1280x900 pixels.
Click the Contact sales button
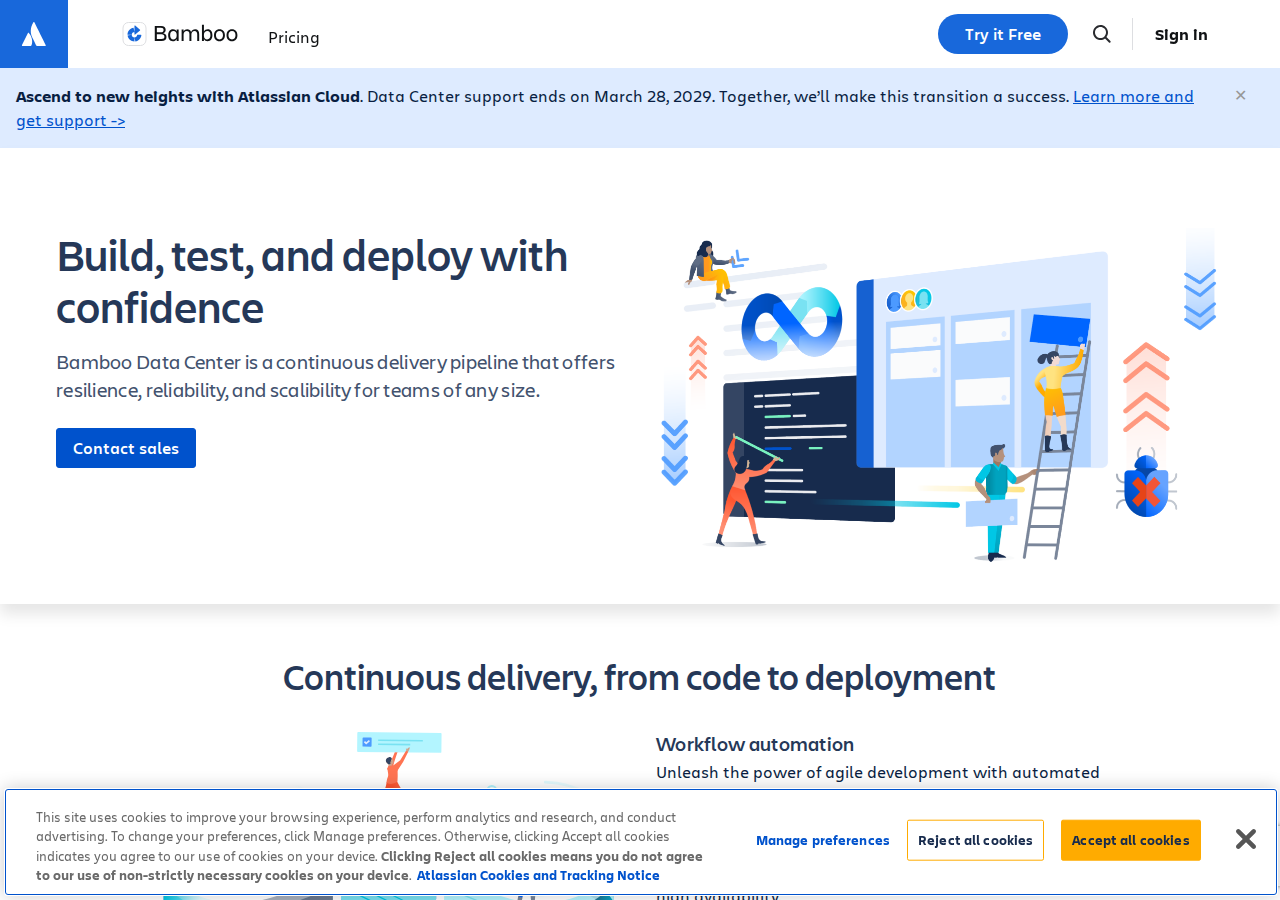(126, 448)
